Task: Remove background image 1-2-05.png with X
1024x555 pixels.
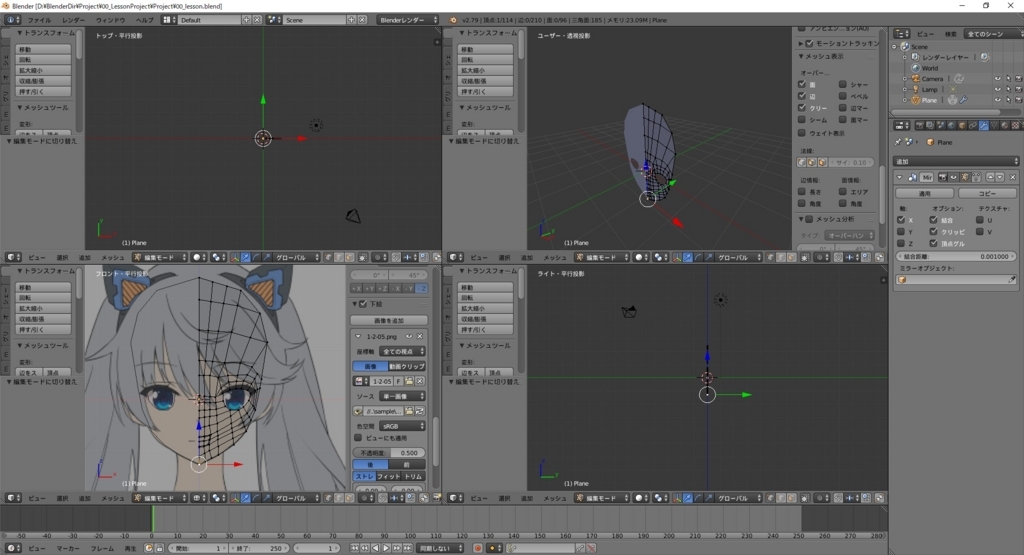Action: pos(419,336)
